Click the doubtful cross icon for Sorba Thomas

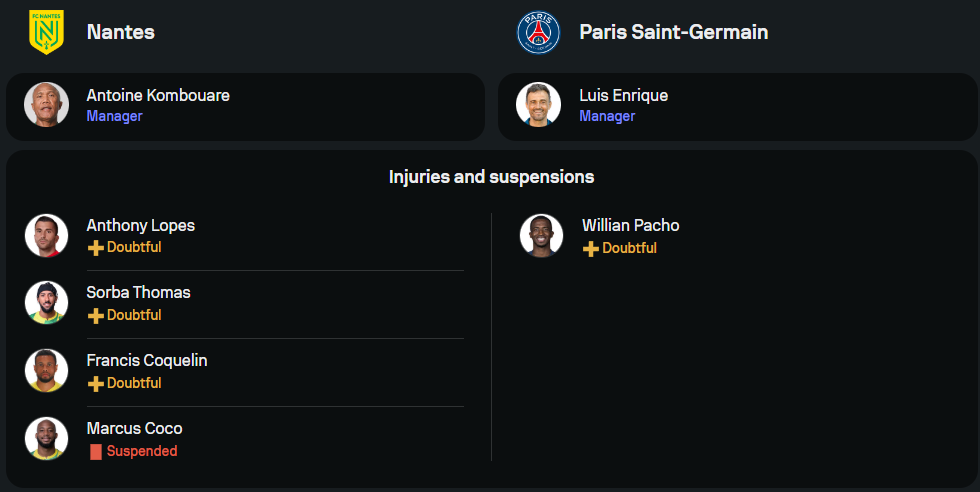click(x=96, y=316)
